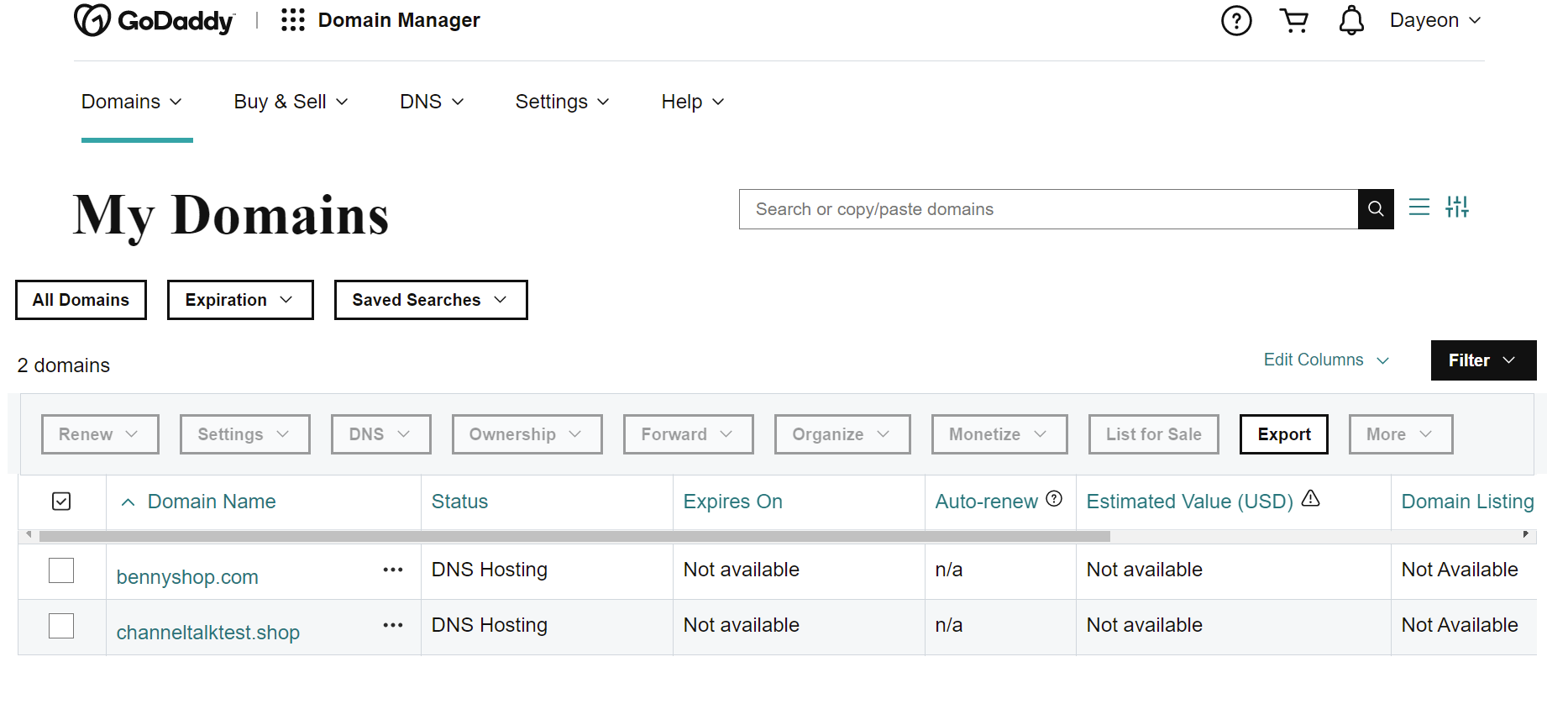Viewport: 1568px width, 704px height.
Task: Expand the Expiration filter dropdown
Action: point(240,300)
